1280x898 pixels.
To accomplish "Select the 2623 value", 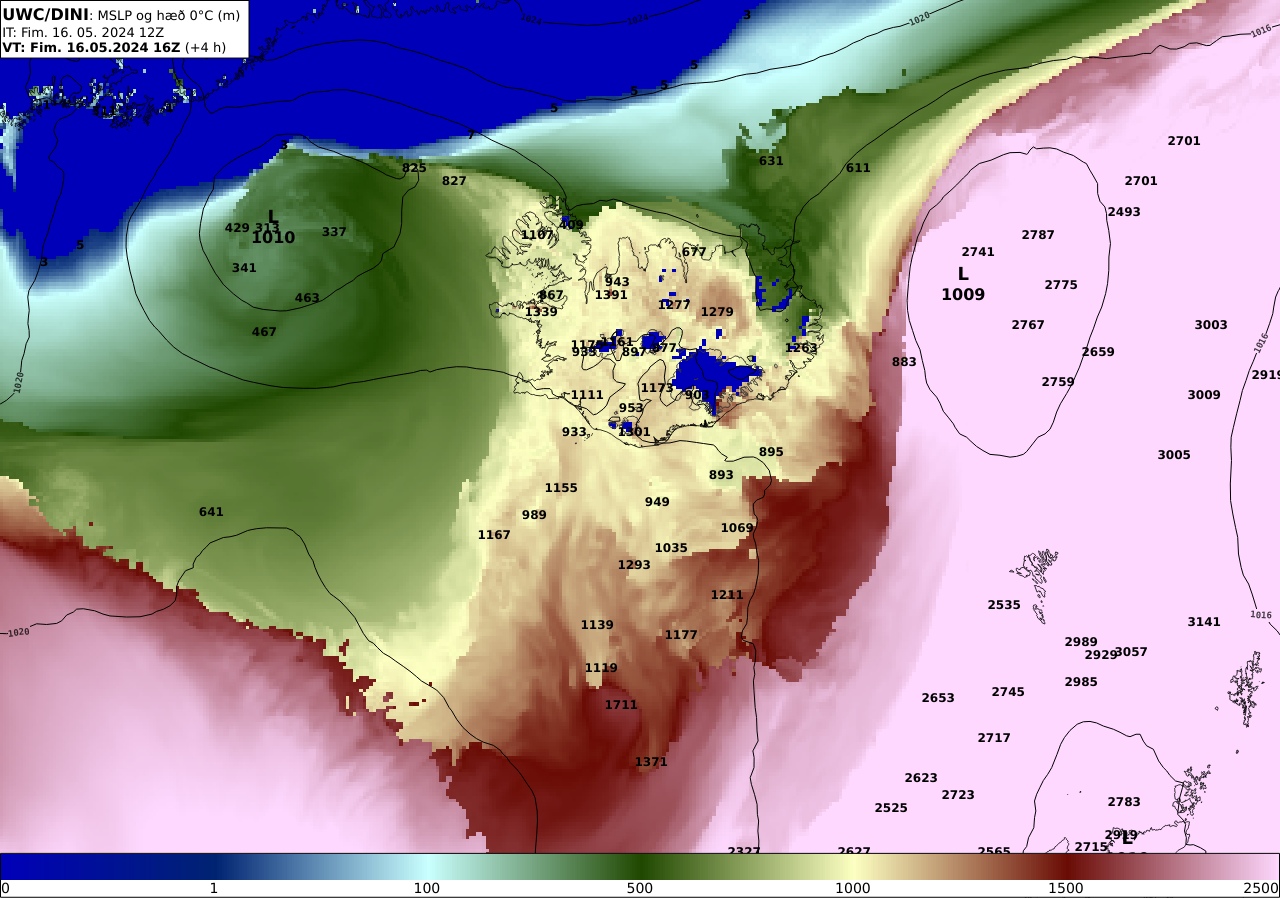I will (921, 778).
